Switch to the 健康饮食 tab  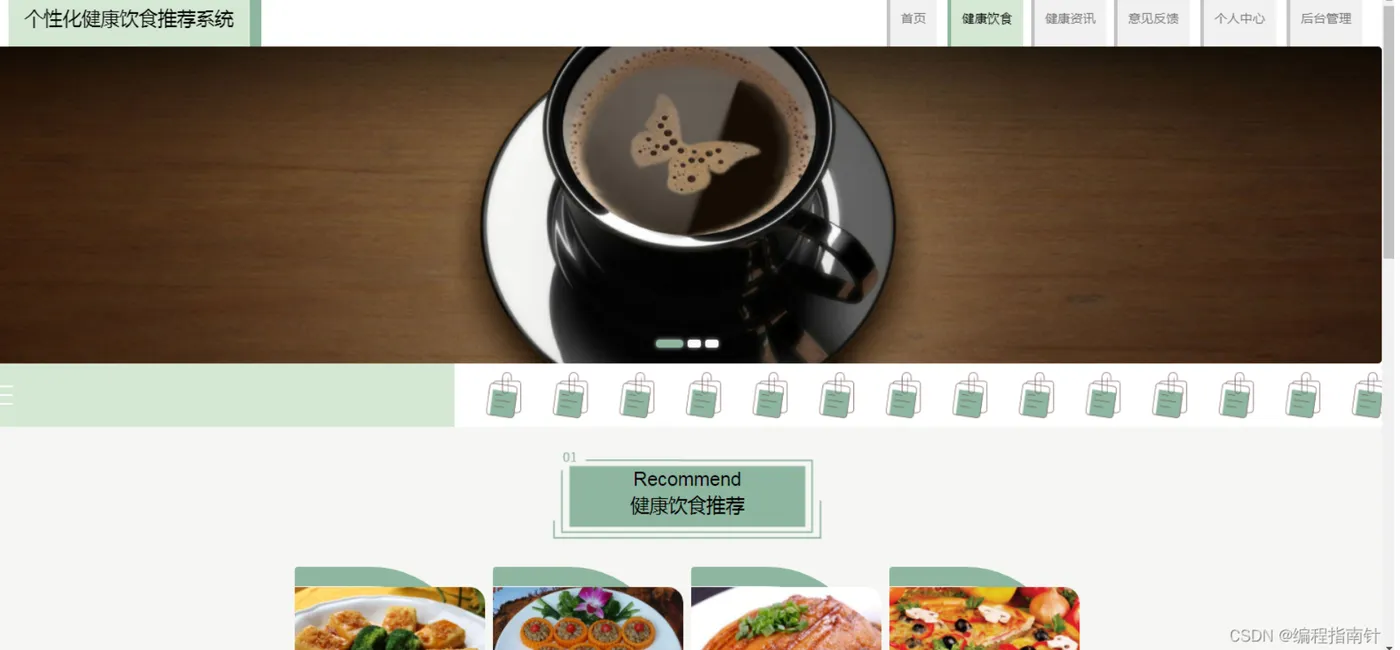[987, 19]
